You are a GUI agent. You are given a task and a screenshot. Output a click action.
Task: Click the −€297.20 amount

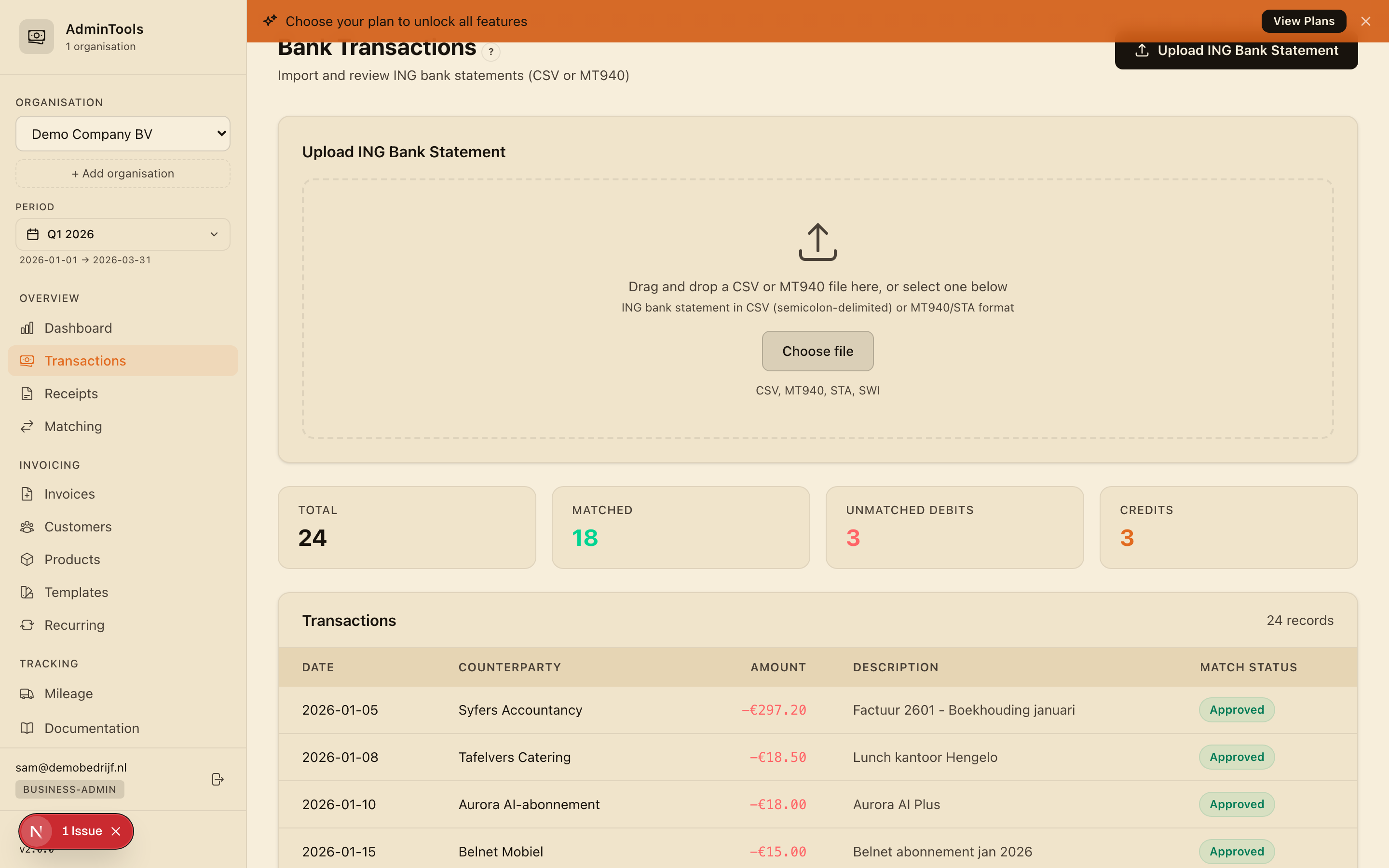(774, 709)
